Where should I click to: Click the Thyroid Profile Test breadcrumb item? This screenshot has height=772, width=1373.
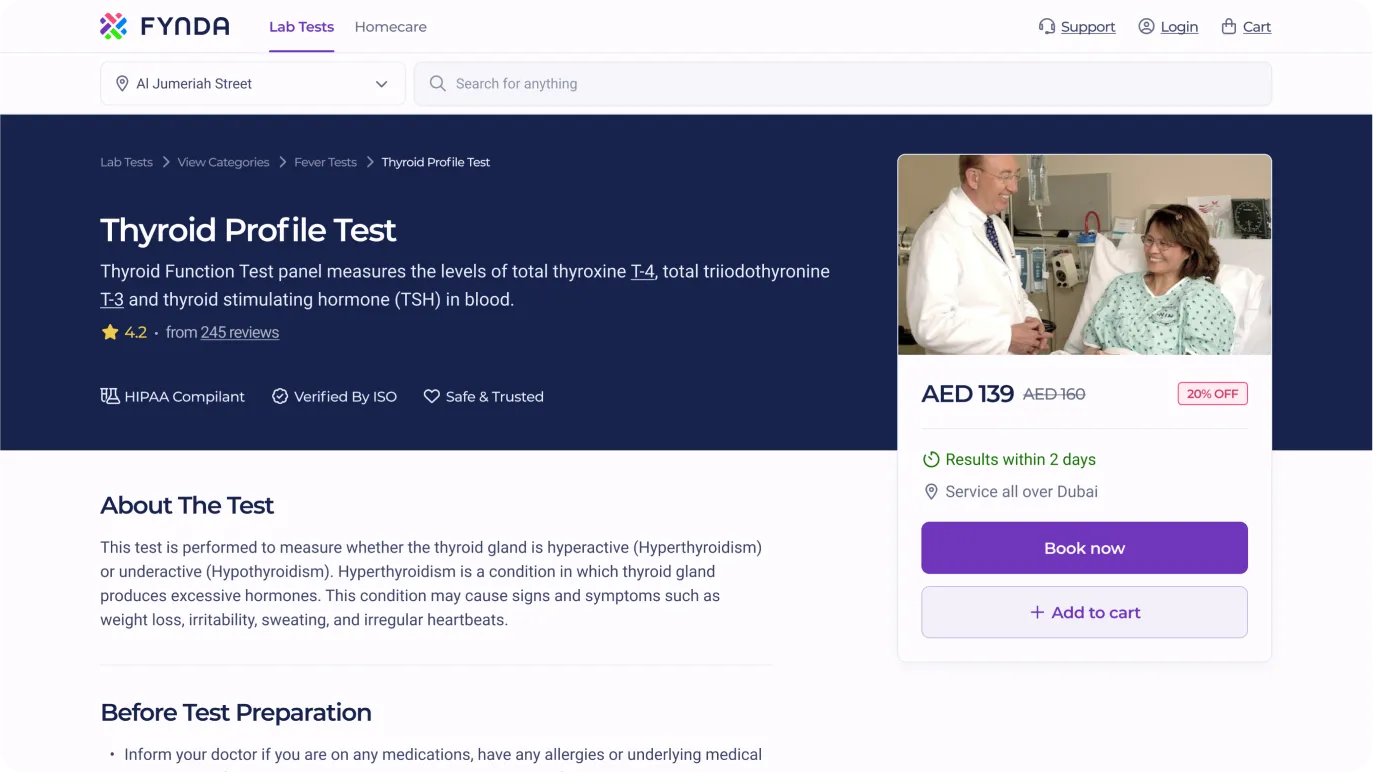tap(436, 162)
